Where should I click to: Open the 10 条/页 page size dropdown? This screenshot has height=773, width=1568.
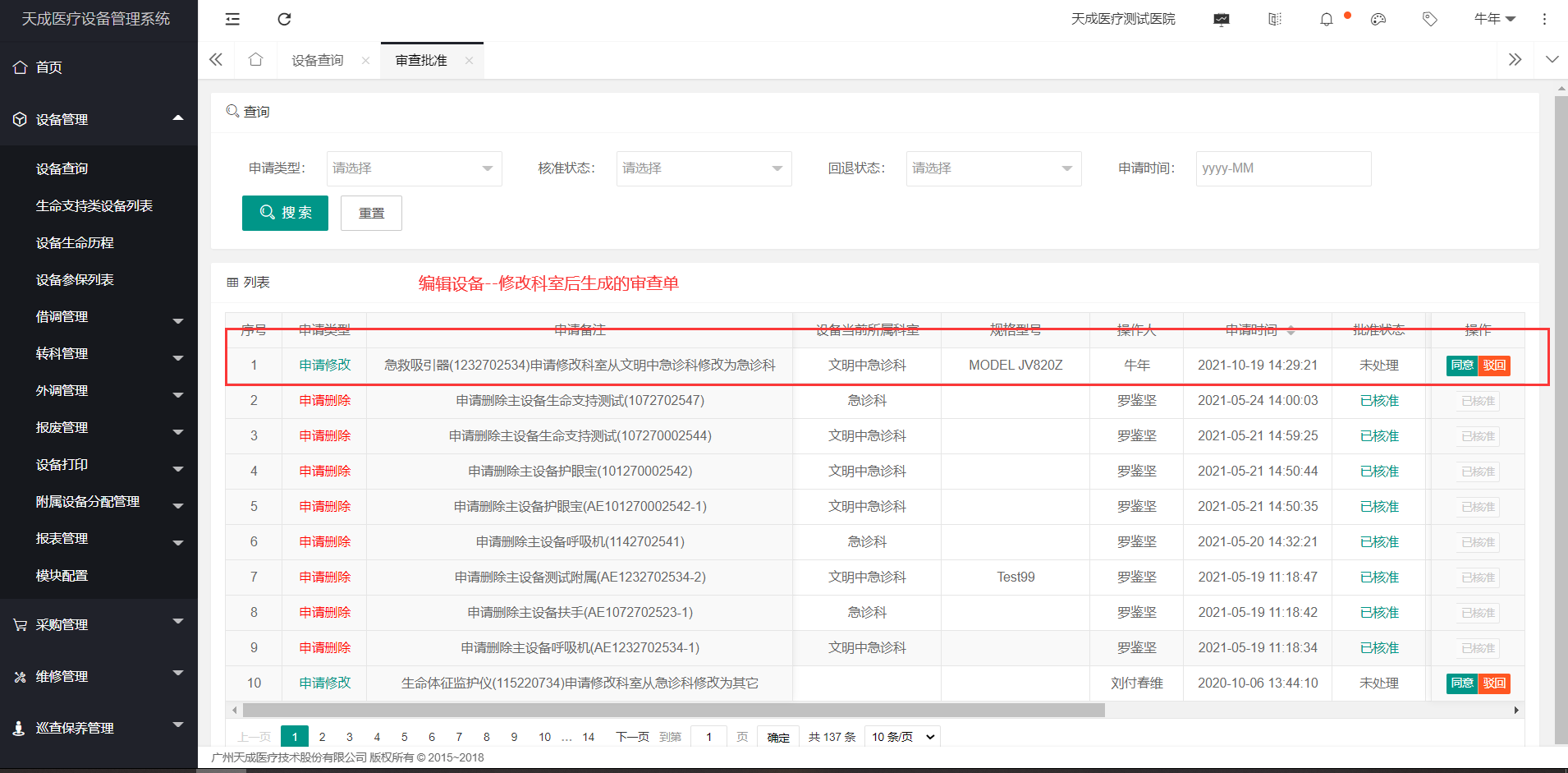pyautogui.click(x=903, y=737)
